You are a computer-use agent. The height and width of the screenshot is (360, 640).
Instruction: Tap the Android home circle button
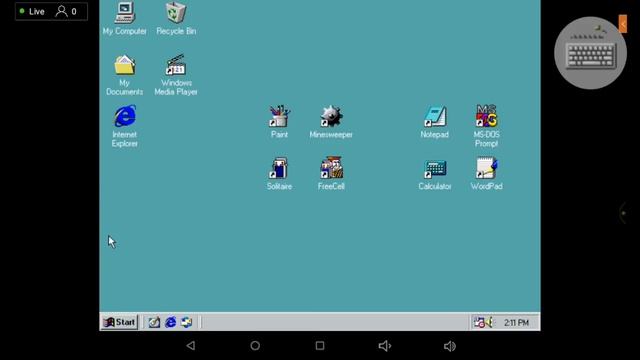coord(255,346)
